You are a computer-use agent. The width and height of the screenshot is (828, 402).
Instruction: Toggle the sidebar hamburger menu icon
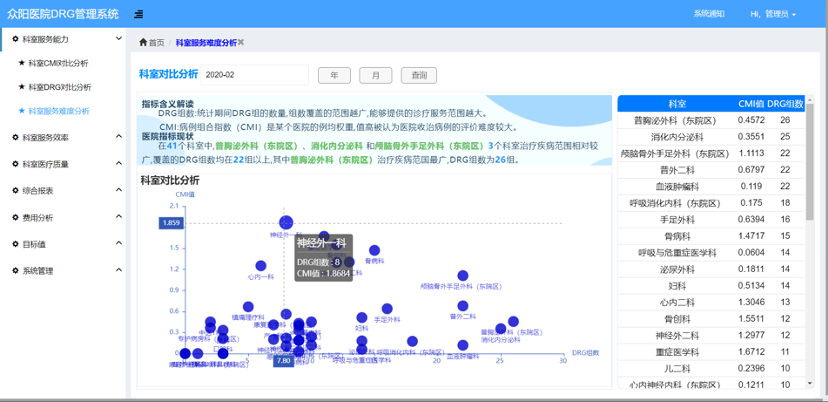138,14
